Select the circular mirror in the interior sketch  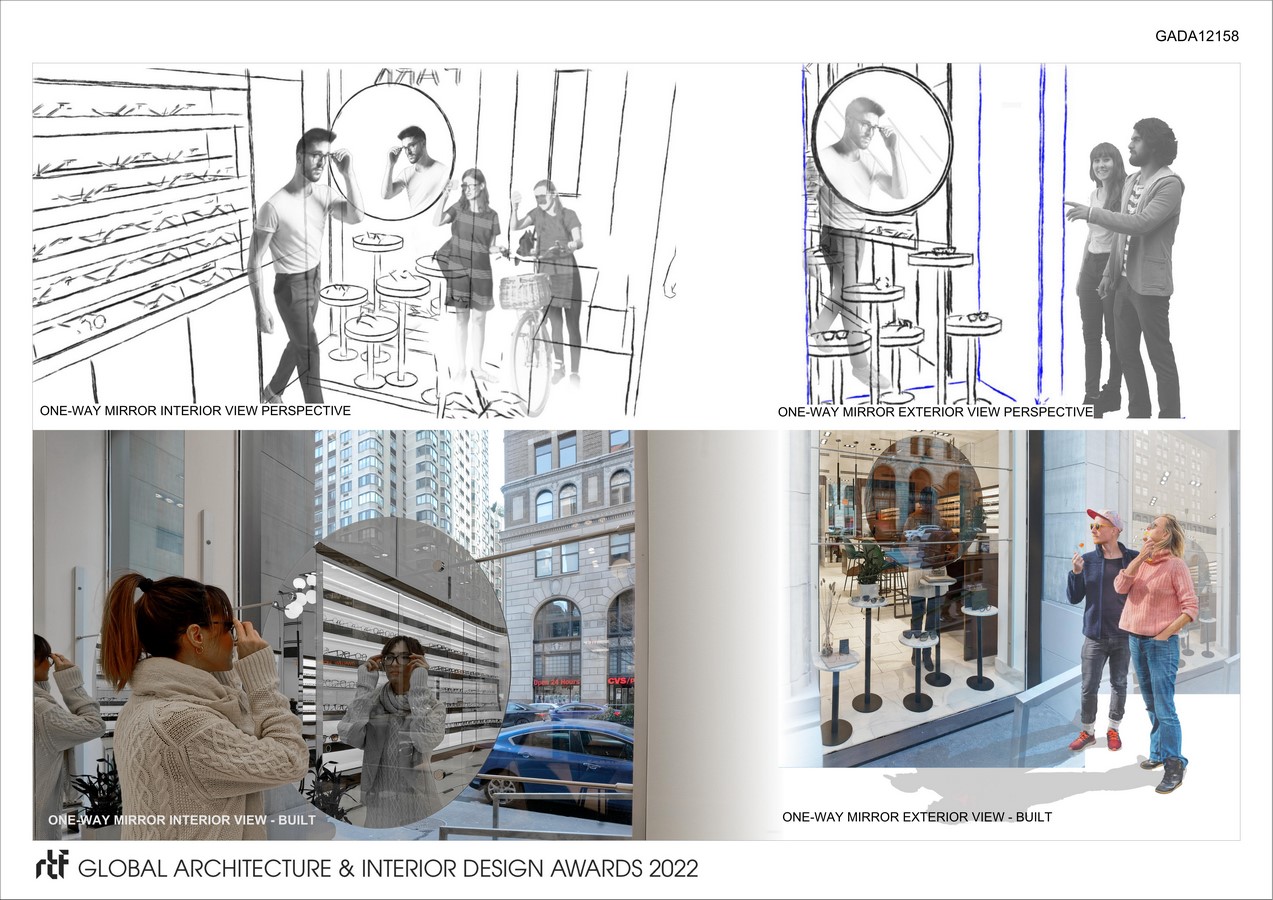(390, 150)
